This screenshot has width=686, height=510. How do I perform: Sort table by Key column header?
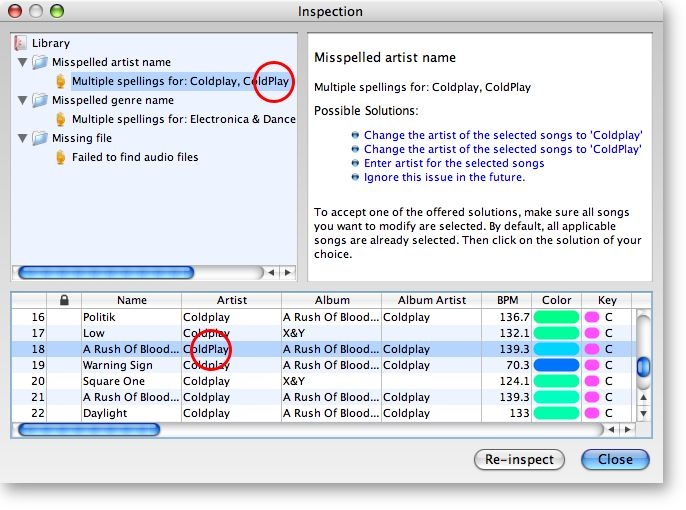tap(607, 300)
